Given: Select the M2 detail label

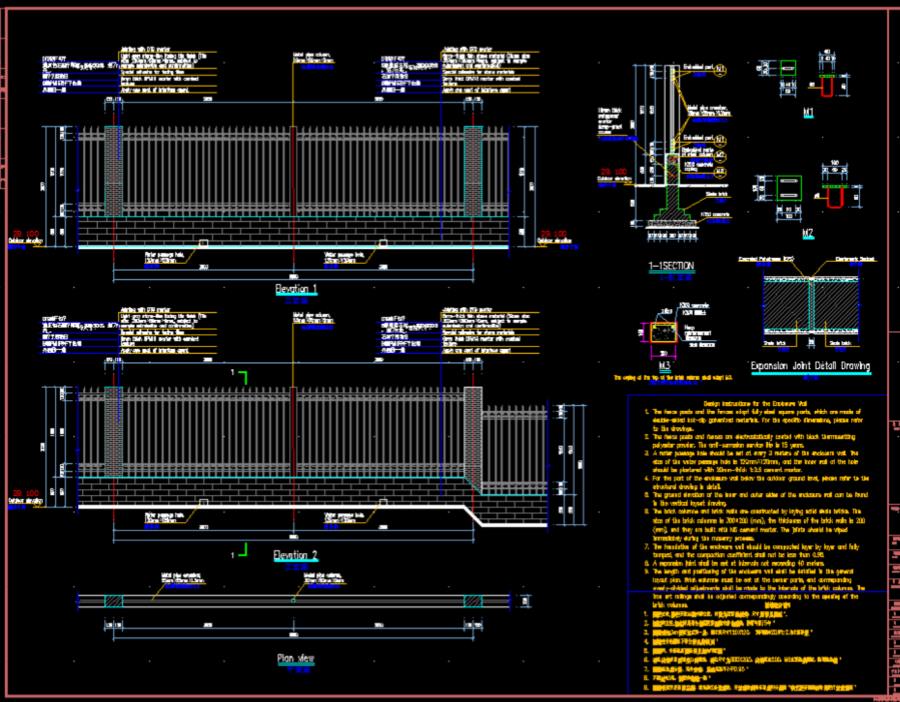Looking at the screenshot, I should coord(807,233).
